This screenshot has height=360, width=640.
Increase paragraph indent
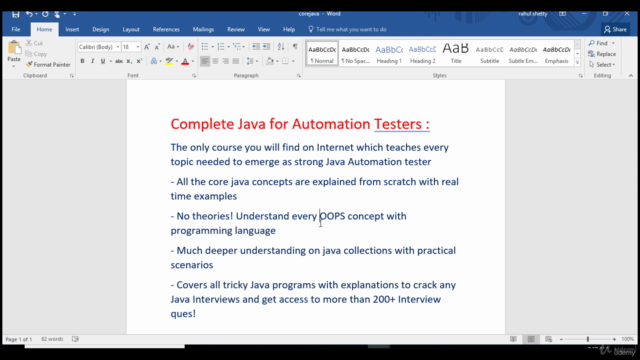point(266,47)
